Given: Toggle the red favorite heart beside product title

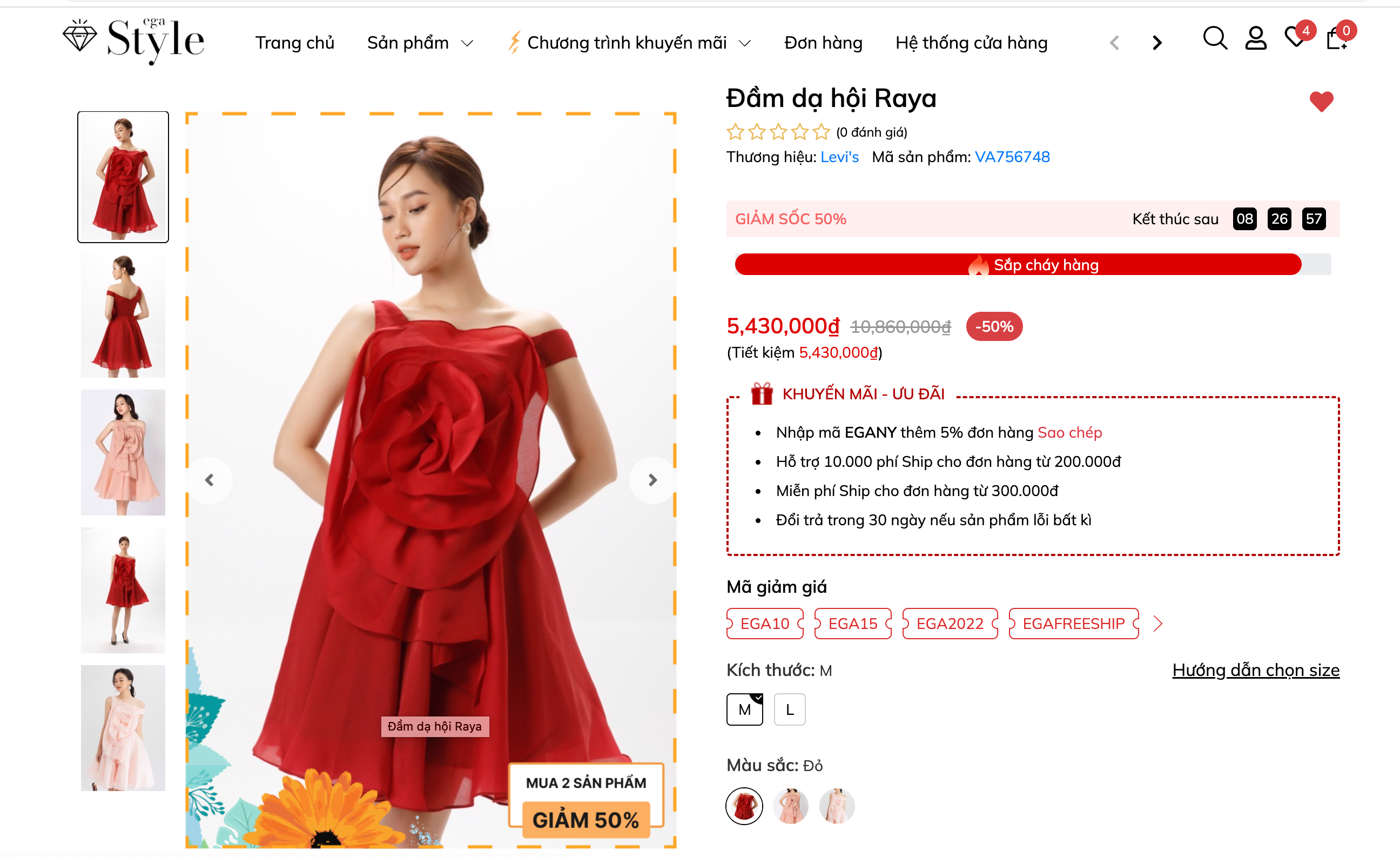Looking at the screenshot, I should point(1321,102).
